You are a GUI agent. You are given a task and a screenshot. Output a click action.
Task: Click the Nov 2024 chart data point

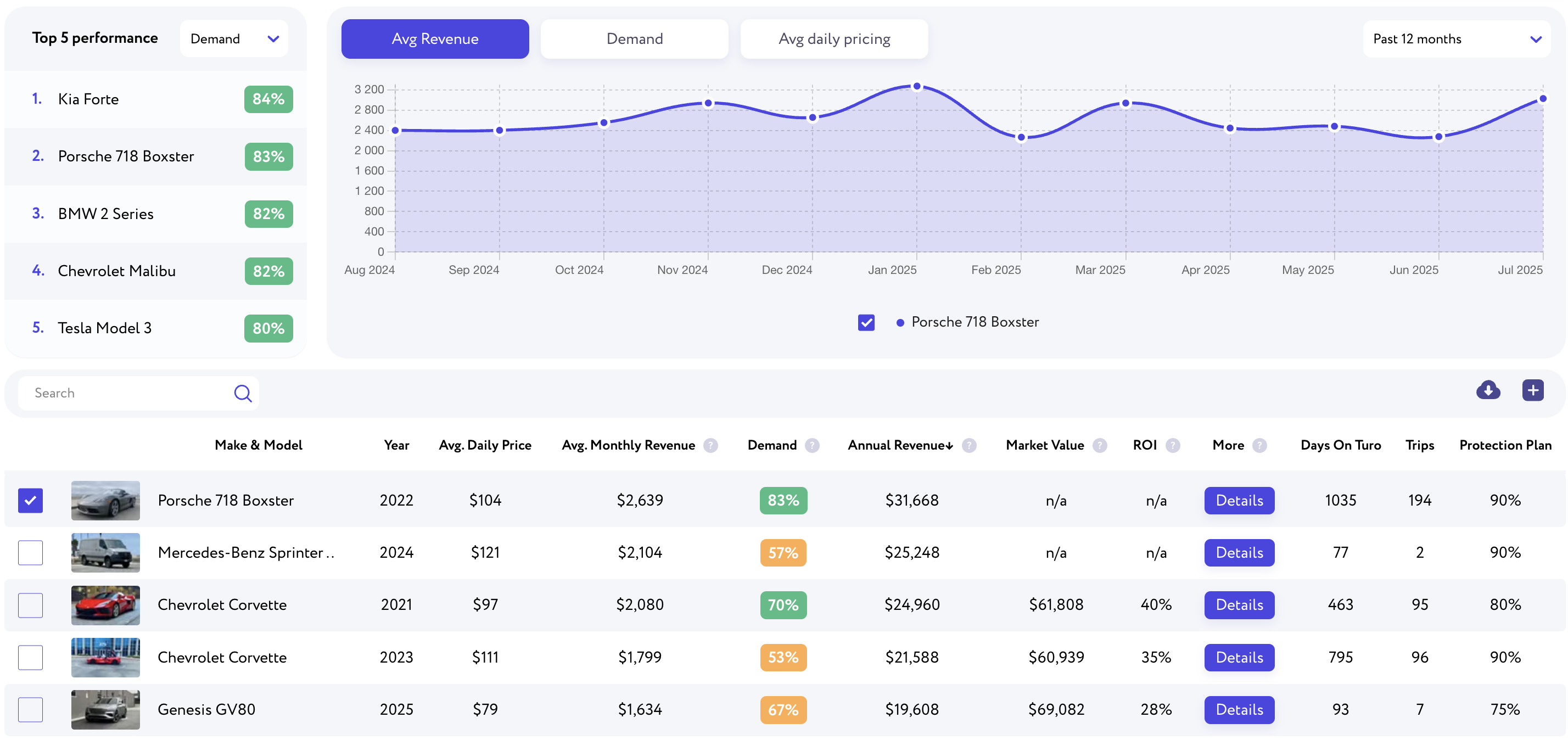pos(708,103)
